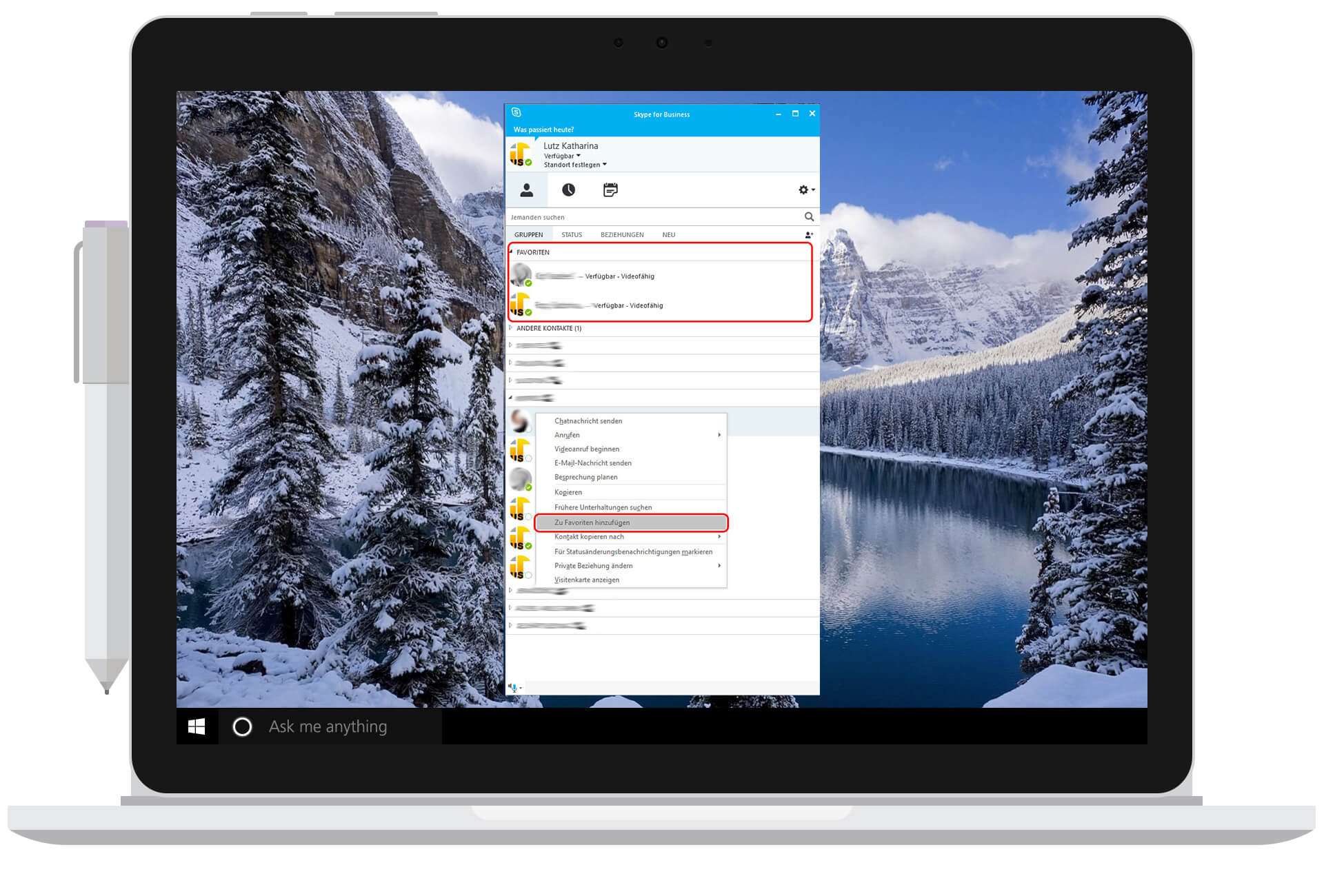
Task: Open the meetings calendar icon
Action: tap(610, 190)
